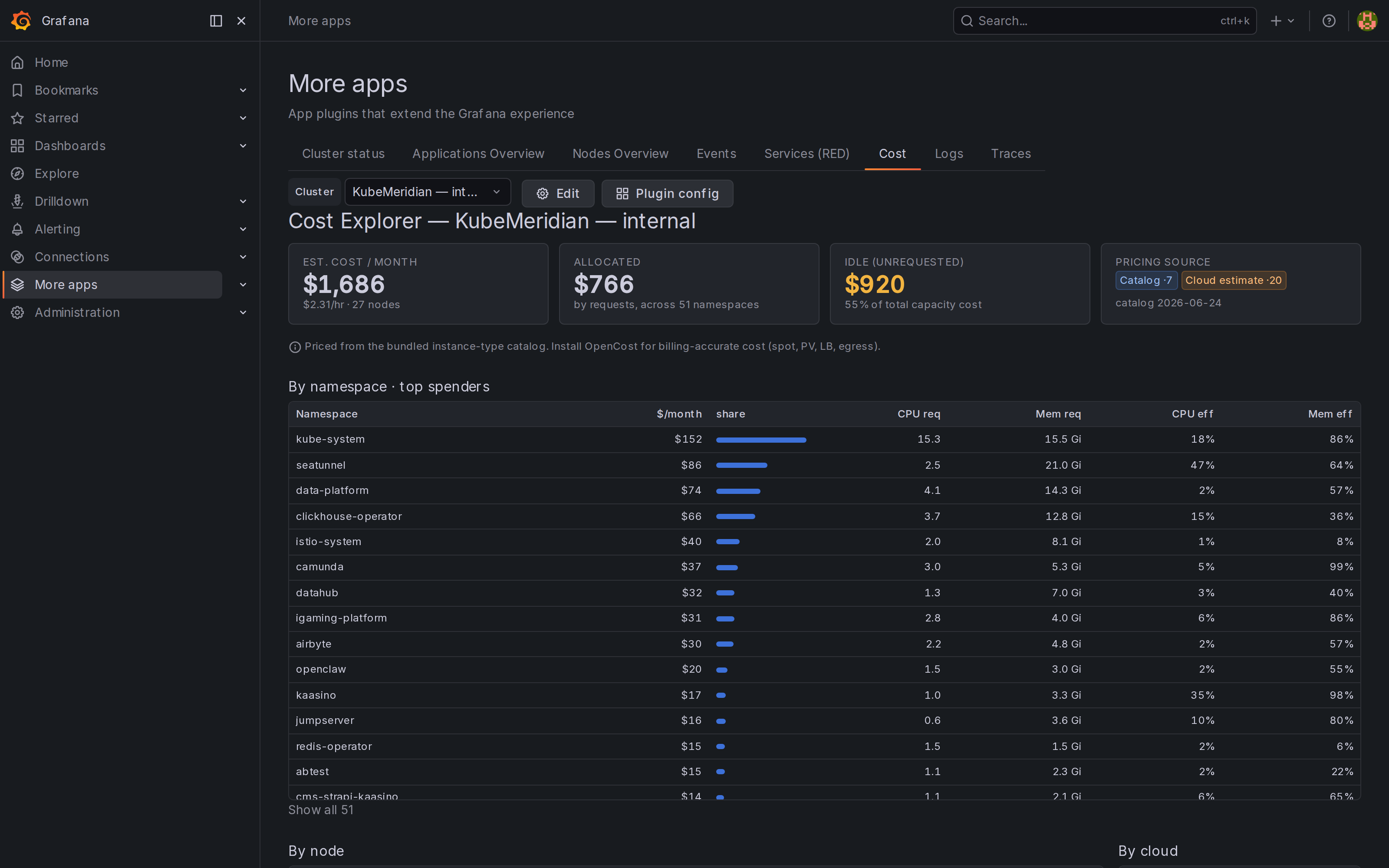1389x868 pixels.
Task: Expand the Administration section chevron
Action: pyautogui.click(x=243, y=312)
